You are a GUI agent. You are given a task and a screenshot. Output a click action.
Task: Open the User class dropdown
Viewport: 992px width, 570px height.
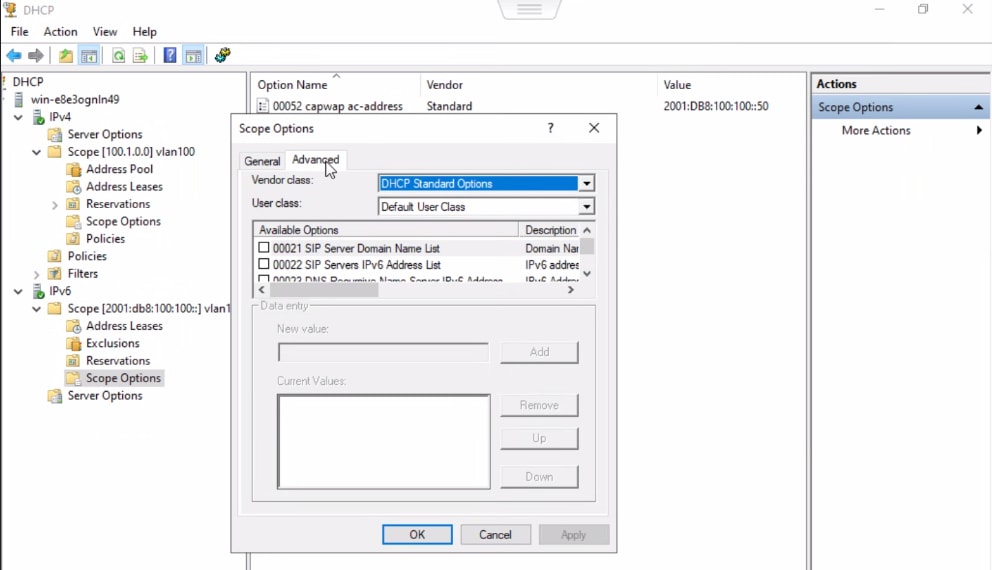click(586, 207)
